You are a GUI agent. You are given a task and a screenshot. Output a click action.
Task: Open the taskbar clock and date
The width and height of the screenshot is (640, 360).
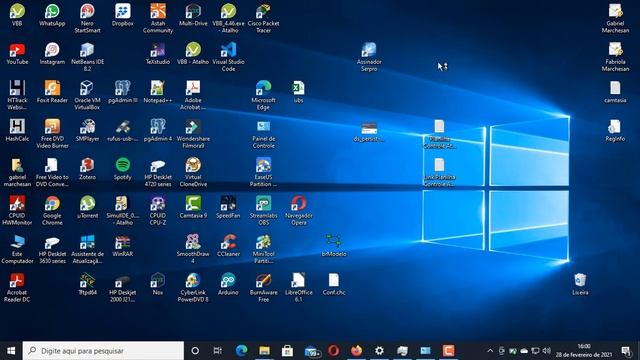point(584,351)
